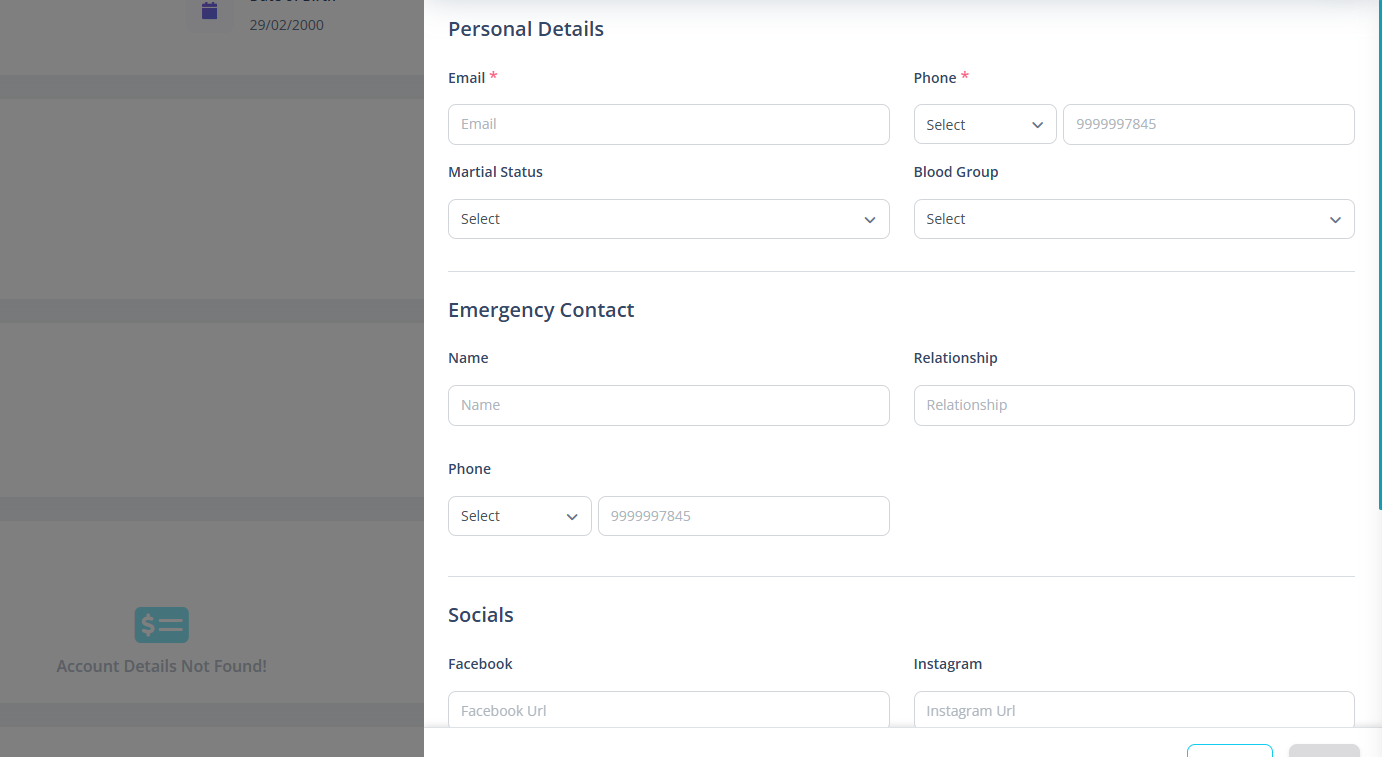Click the chevron in the Personal Details phone Select
This screenshot has width=1382, height=757.
coord(1037,126)
